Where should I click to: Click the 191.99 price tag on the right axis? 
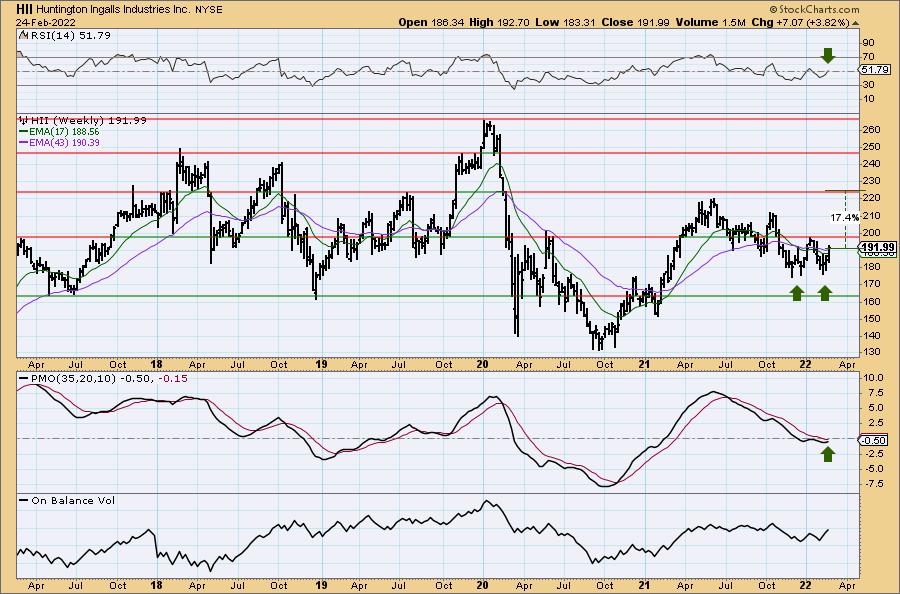879,247
